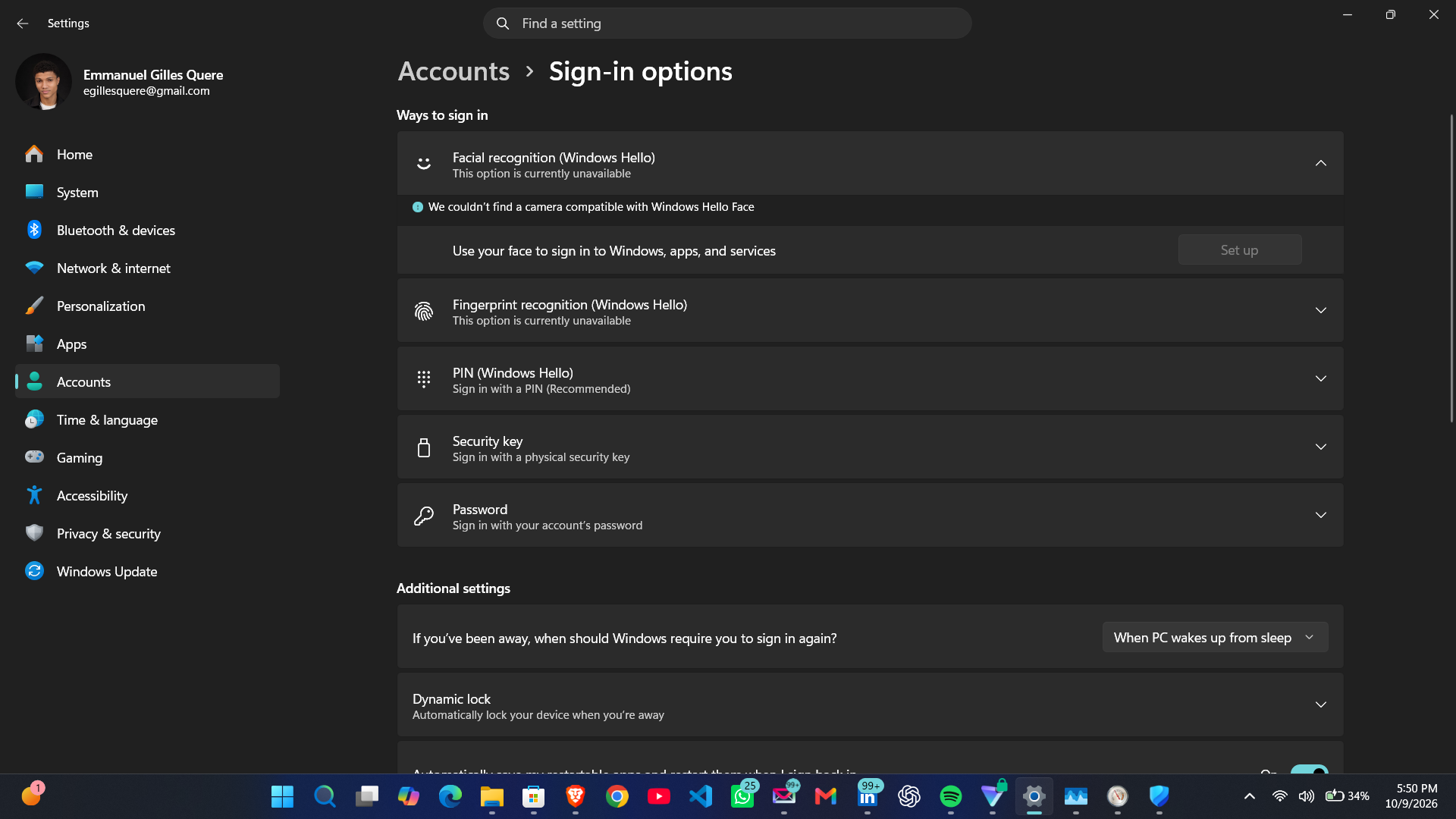Launch Brave browser from the taskbar

point(576,796)
